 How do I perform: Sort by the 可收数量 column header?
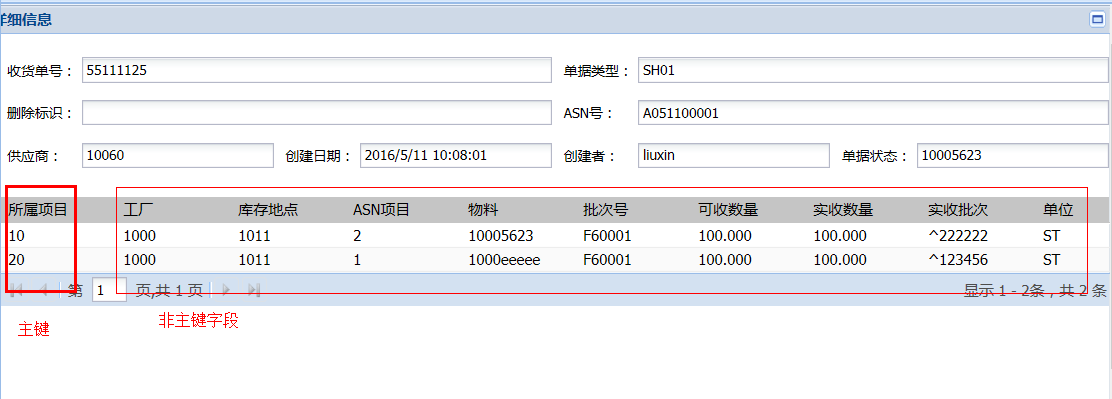(x=728, y=210)
